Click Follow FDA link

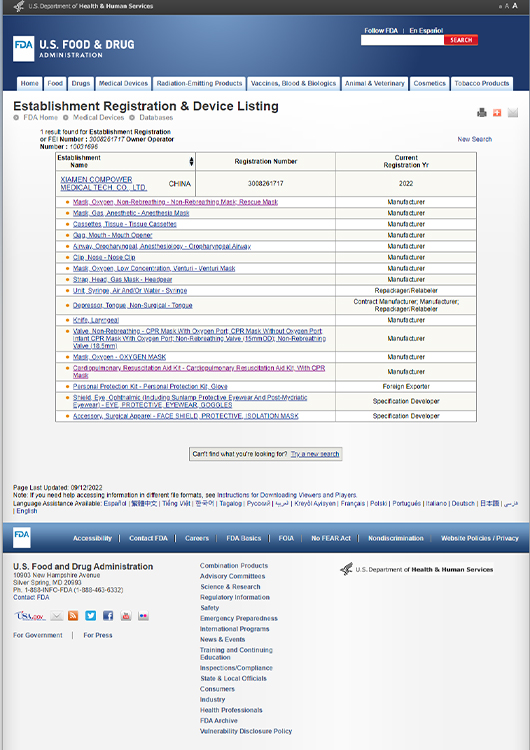(x=381, y=30)
